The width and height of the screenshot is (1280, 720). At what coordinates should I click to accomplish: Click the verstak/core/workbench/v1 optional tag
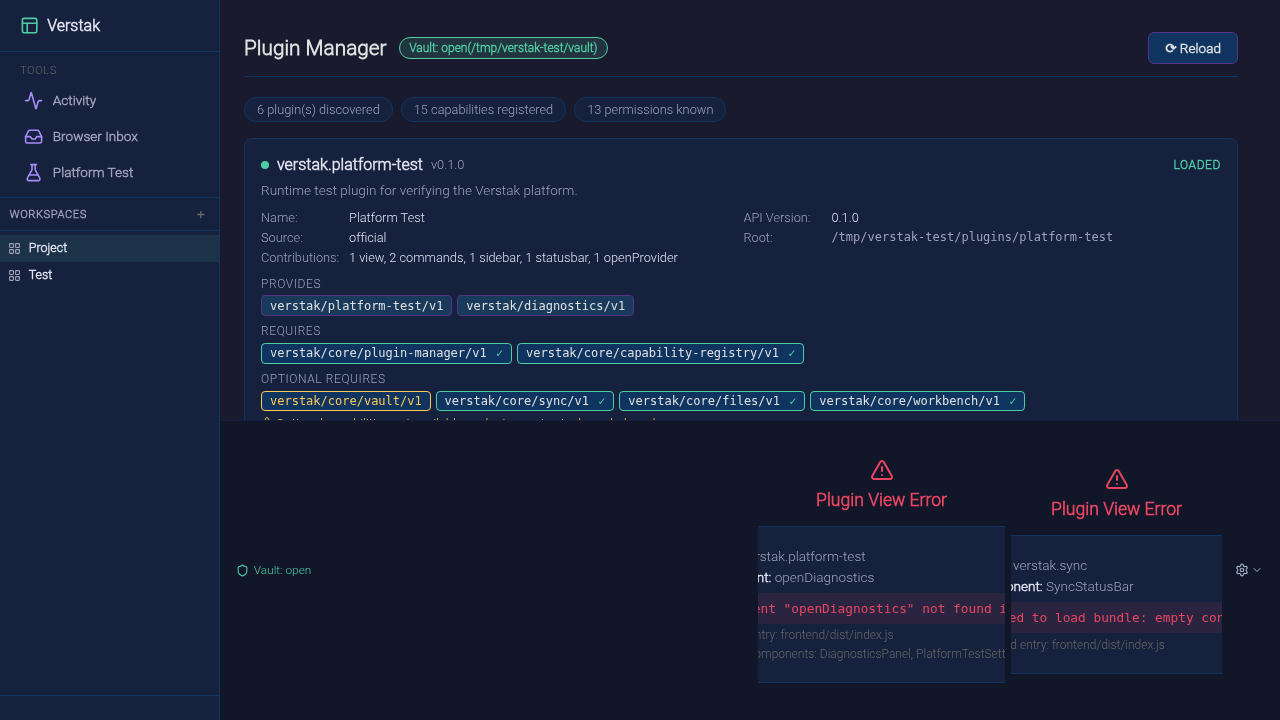917,401
